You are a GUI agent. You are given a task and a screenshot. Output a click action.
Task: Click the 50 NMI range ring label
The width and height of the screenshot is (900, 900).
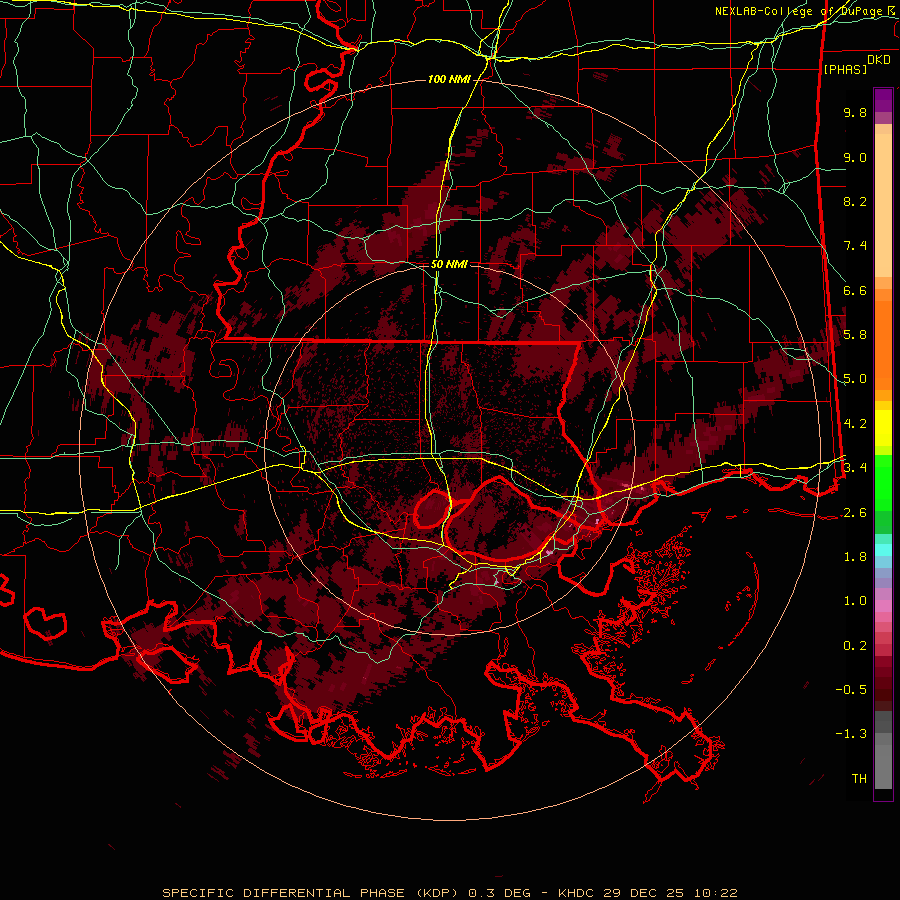click(449, 265)
